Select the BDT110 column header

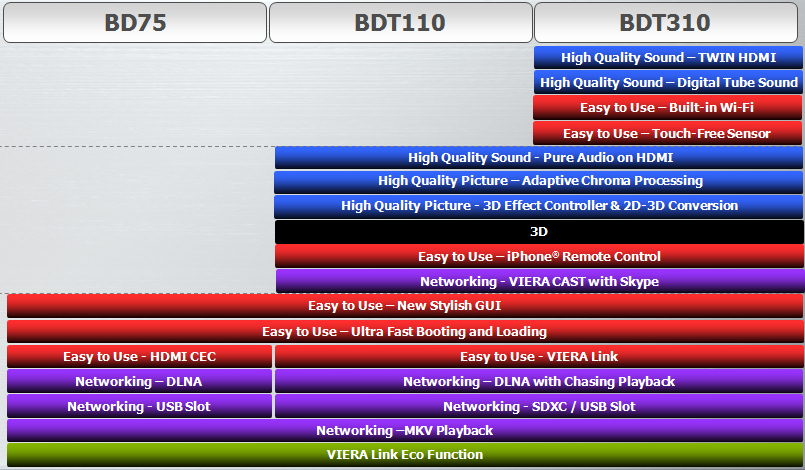point(400,23)
